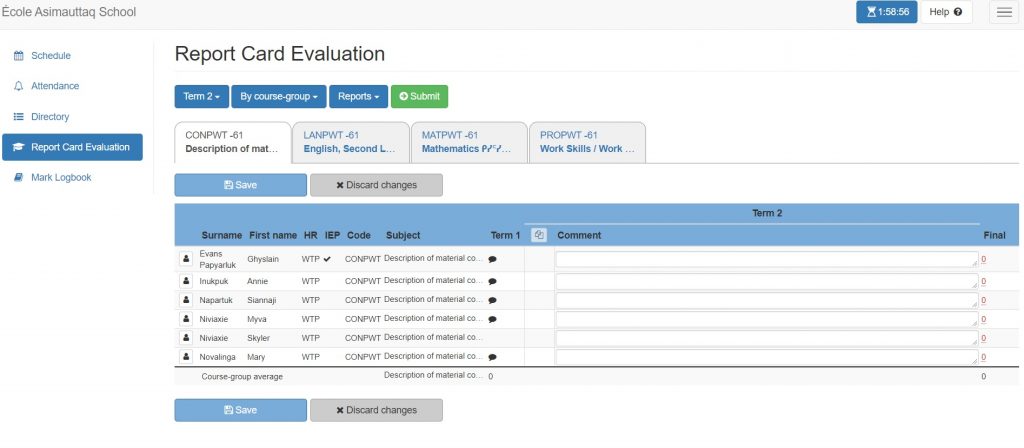Open the Reports dropdown menu
1024x448 pixels.
[358, 96]
